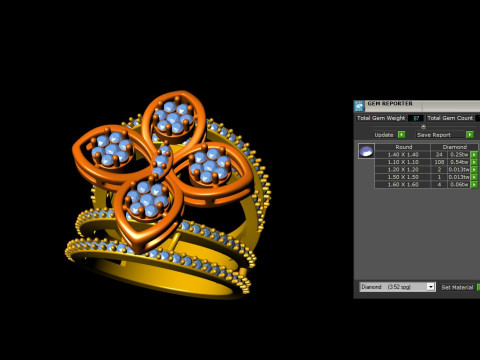This screenshot has height=360, width=480.
Task: Click green arrow for 1.40 X 1.40 row
Action: point(474,155)
